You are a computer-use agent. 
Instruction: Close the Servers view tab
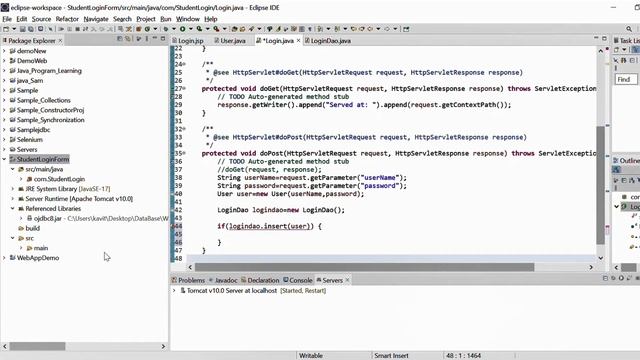347,280
